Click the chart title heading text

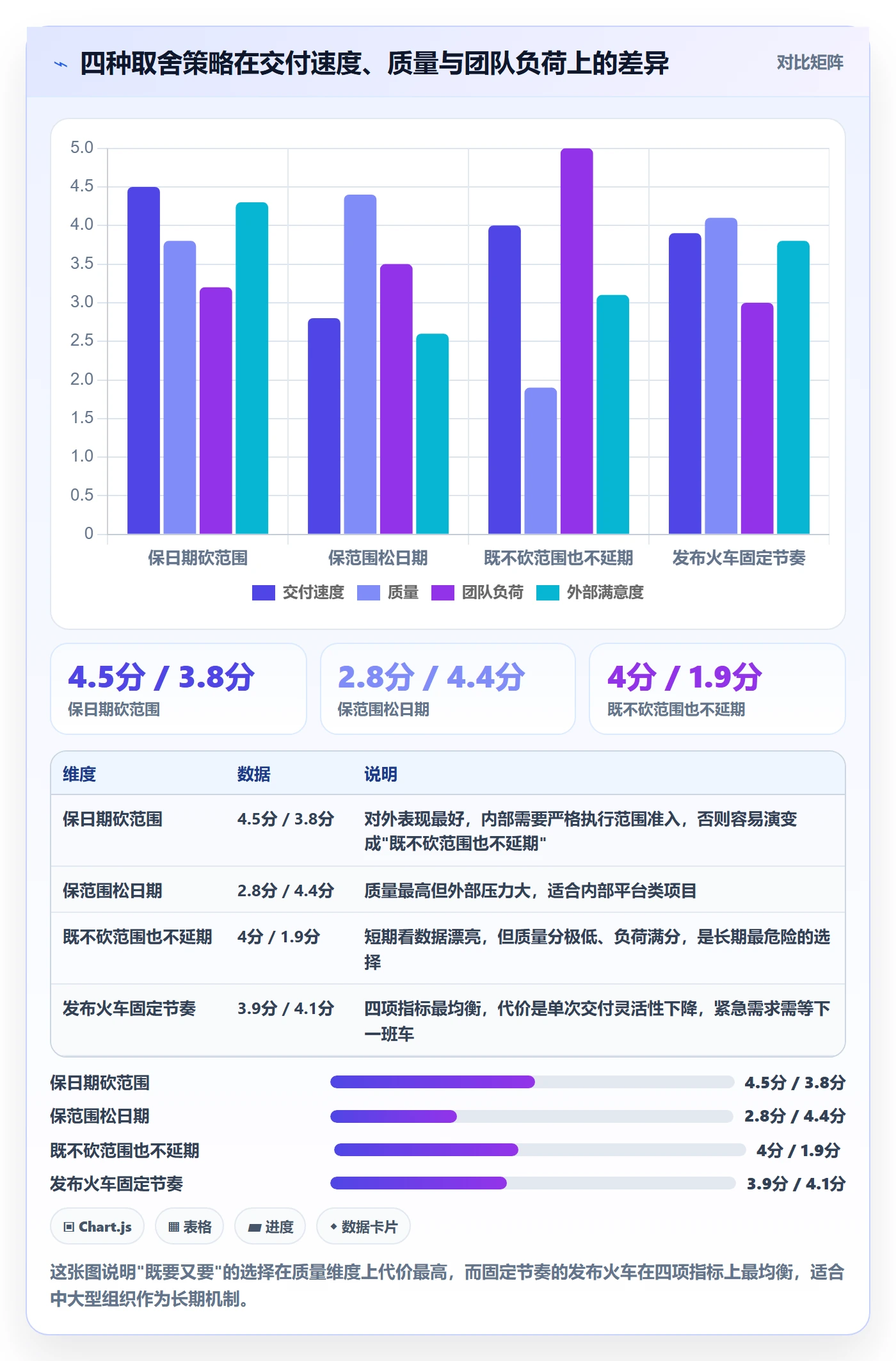[x=374, y=63]
